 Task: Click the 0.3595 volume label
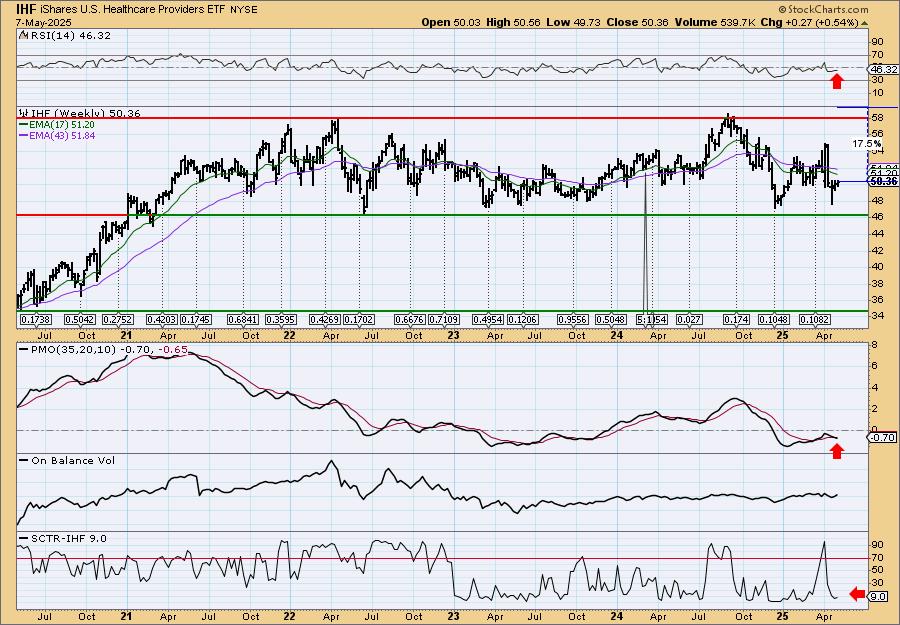coord(281,319)
